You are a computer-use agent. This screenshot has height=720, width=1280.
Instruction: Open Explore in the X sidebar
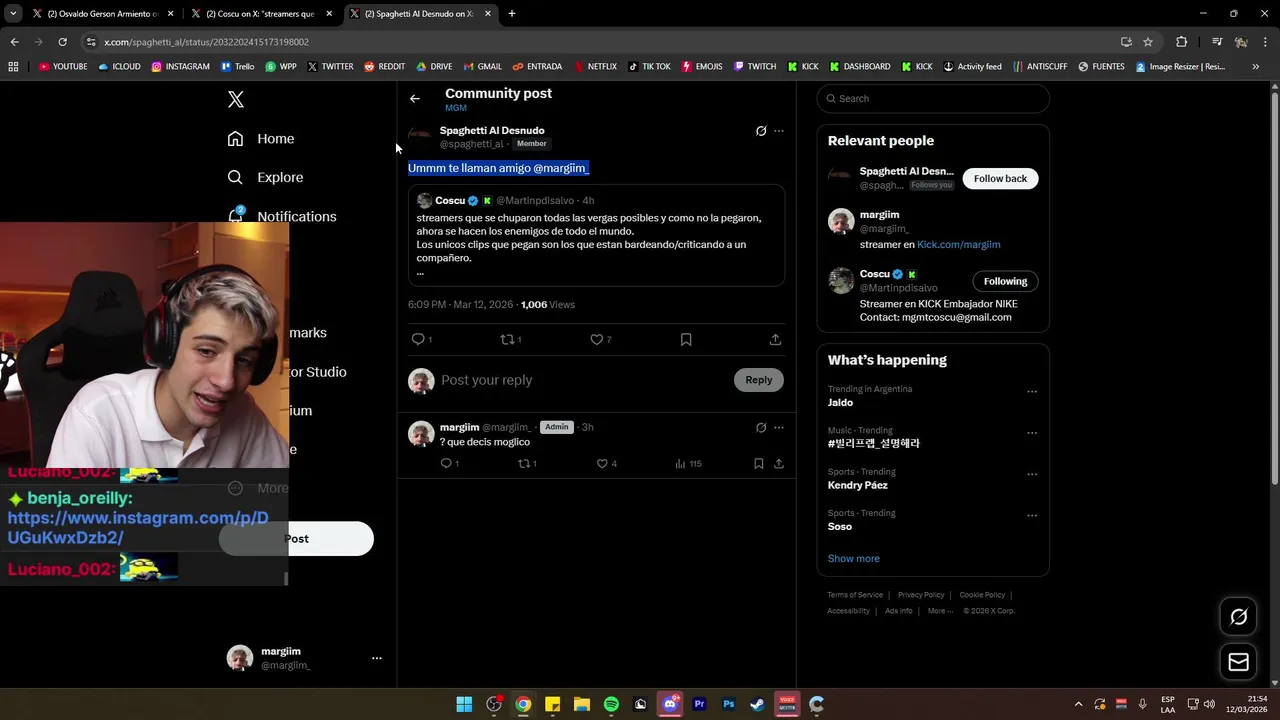tap(265, 177)
